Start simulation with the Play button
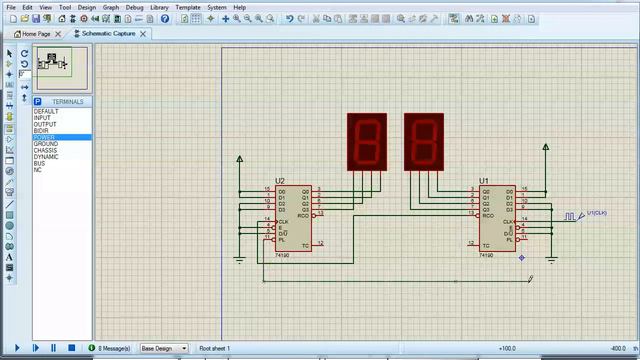 (x=17, y=348)
